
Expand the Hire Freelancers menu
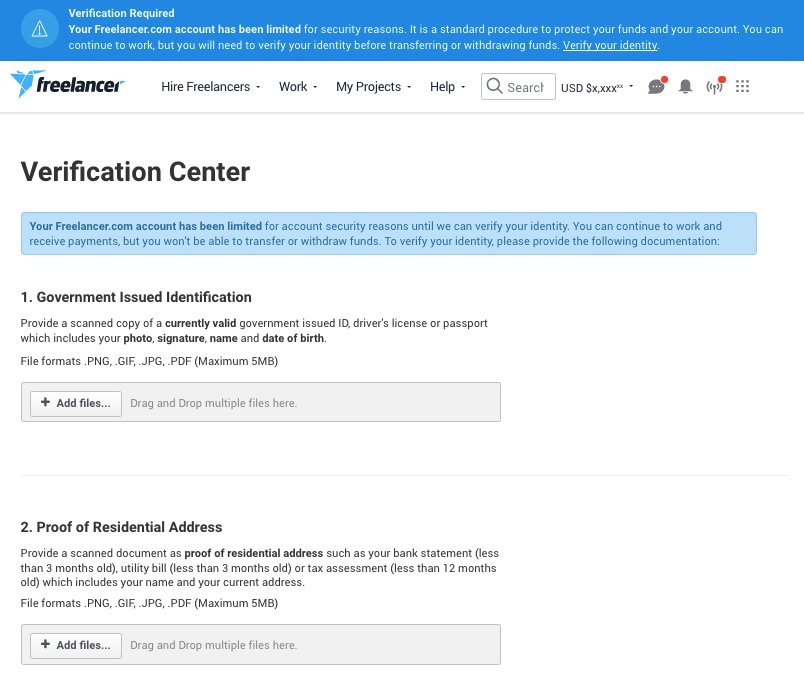click(211, 87)
